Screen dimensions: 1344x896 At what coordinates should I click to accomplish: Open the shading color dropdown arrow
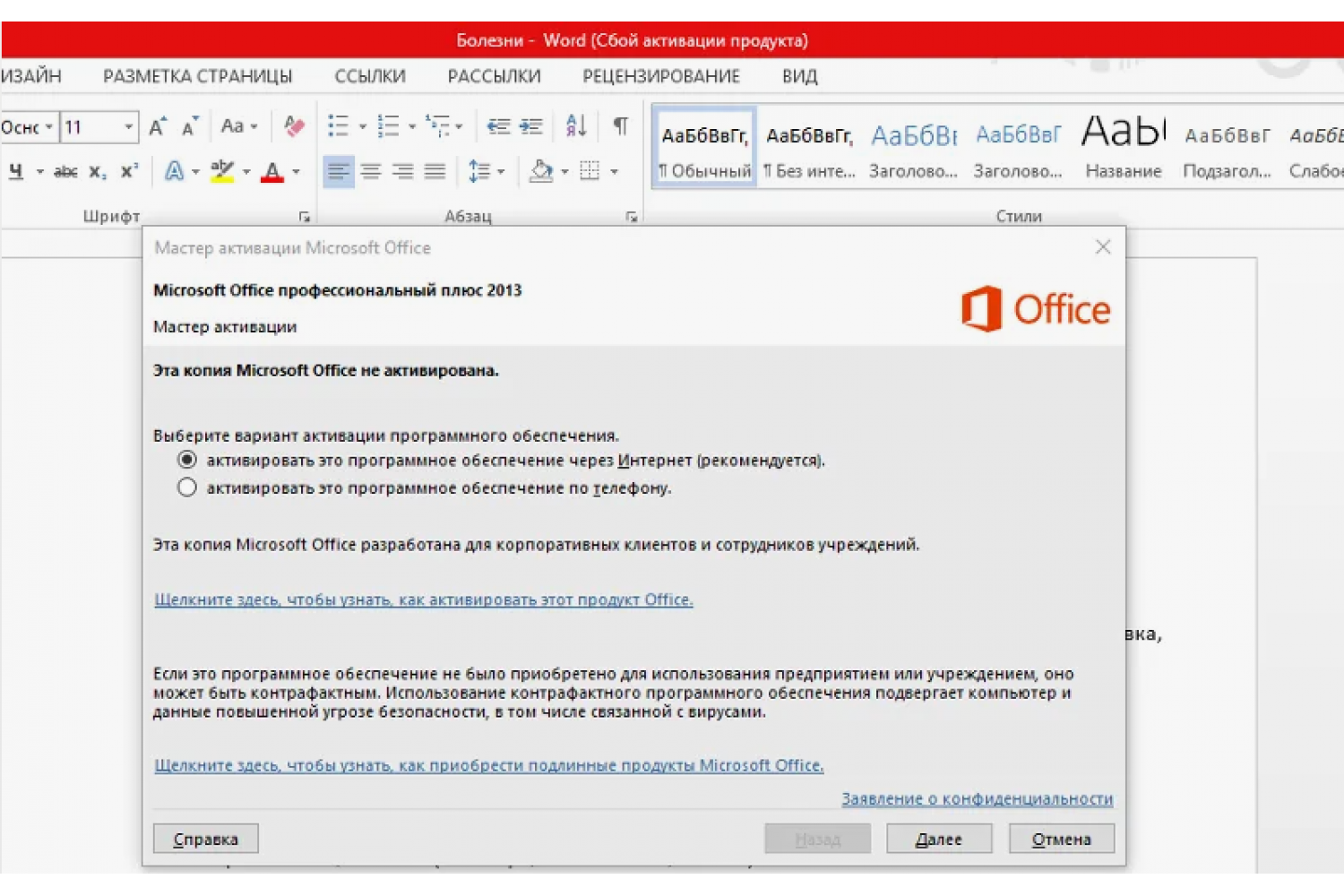coord(564,171)
